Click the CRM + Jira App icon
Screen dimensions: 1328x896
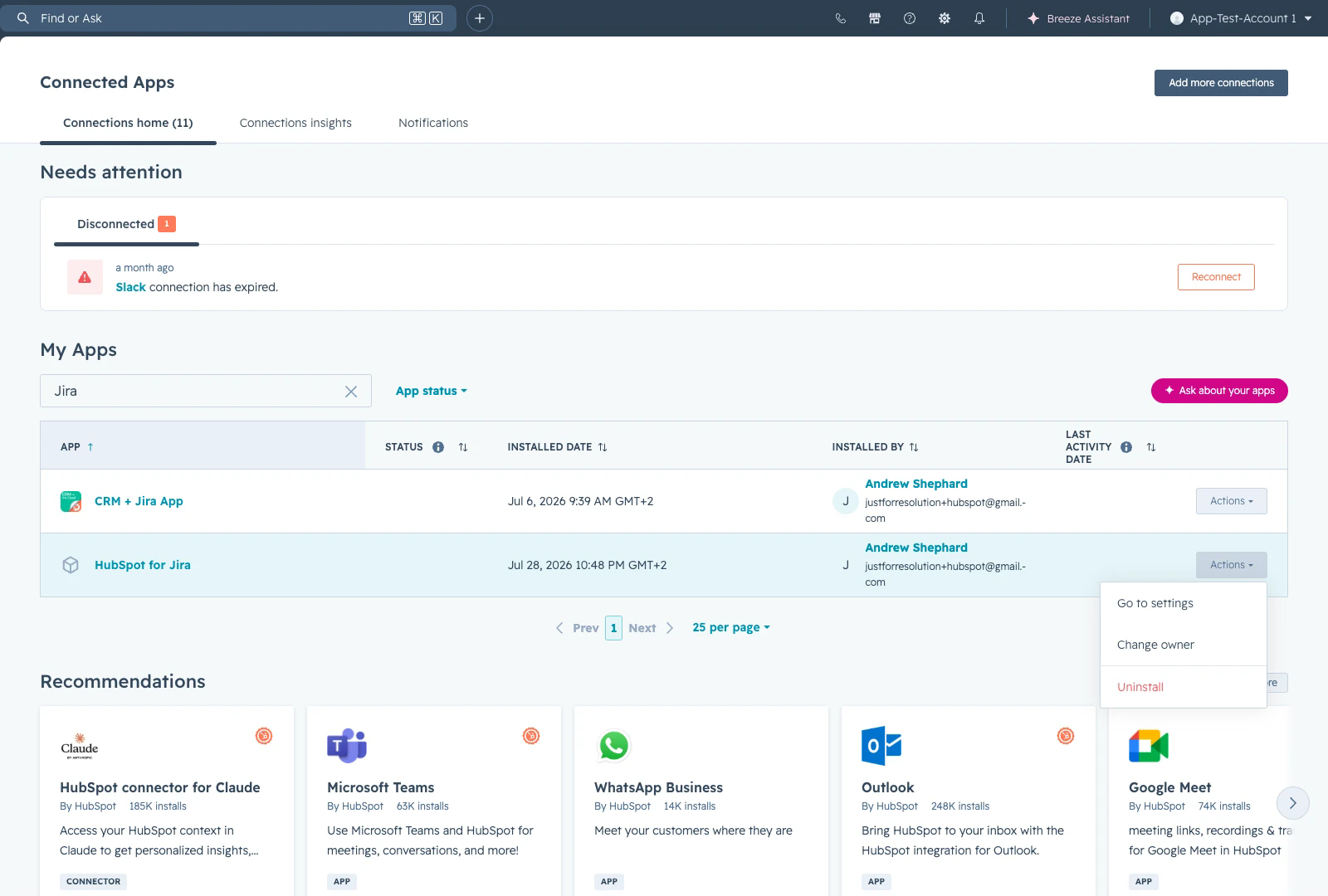71,501
